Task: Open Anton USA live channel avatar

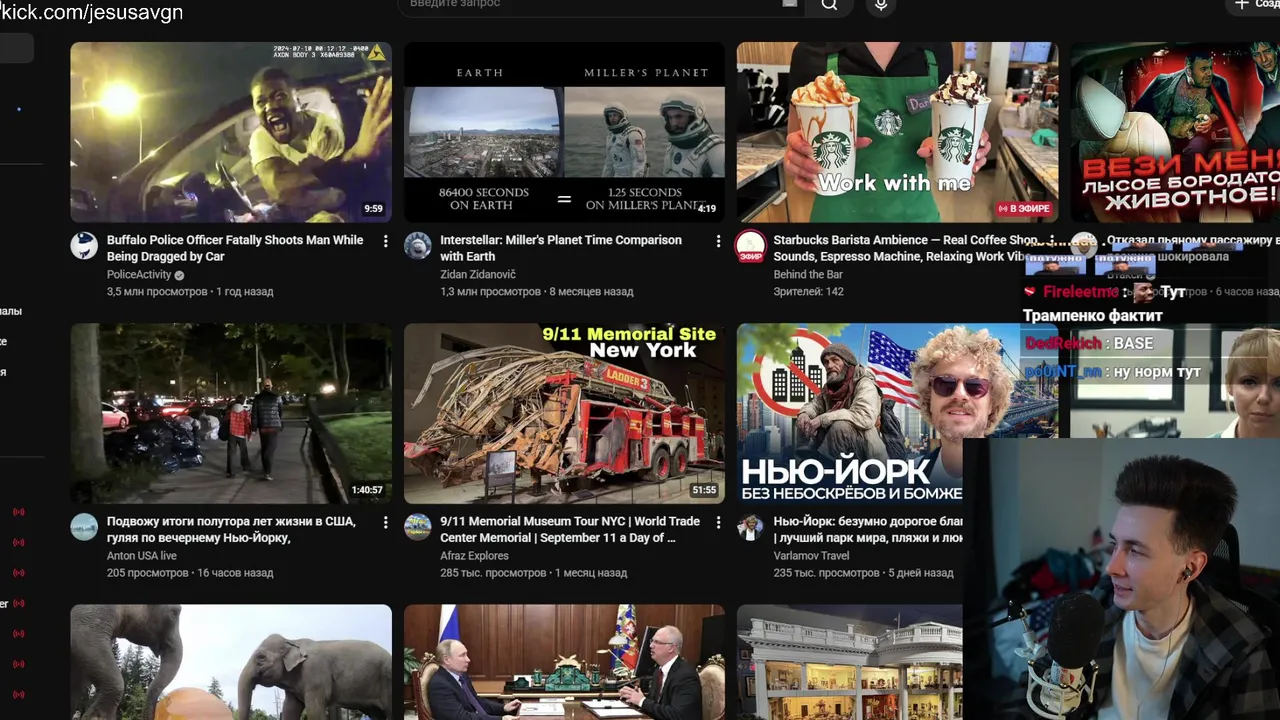Action: pos(84,527)
